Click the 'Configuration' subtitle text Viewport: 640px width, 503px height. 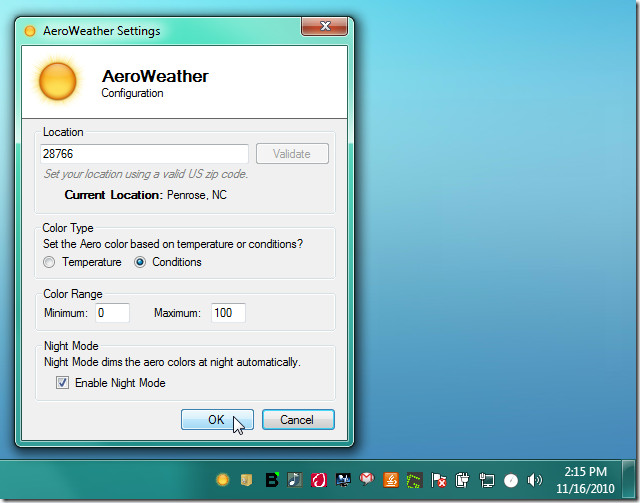point(132,93)
